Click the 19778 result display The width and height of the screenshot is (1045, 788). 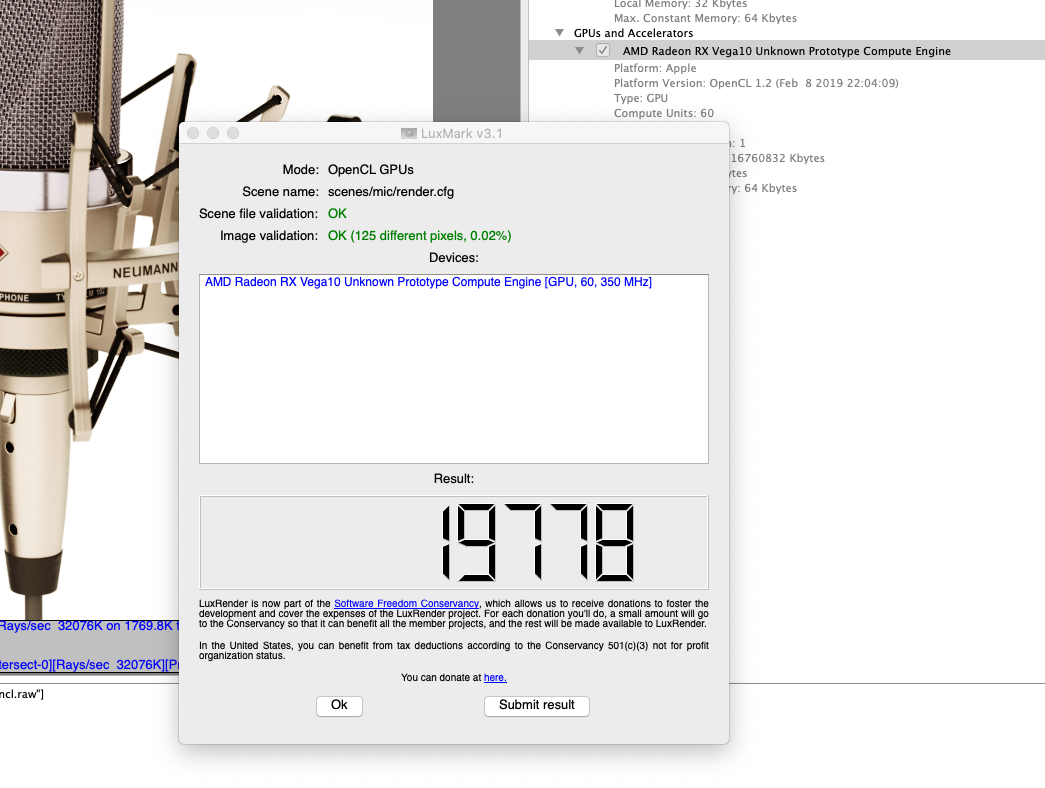tap(453, 542)
